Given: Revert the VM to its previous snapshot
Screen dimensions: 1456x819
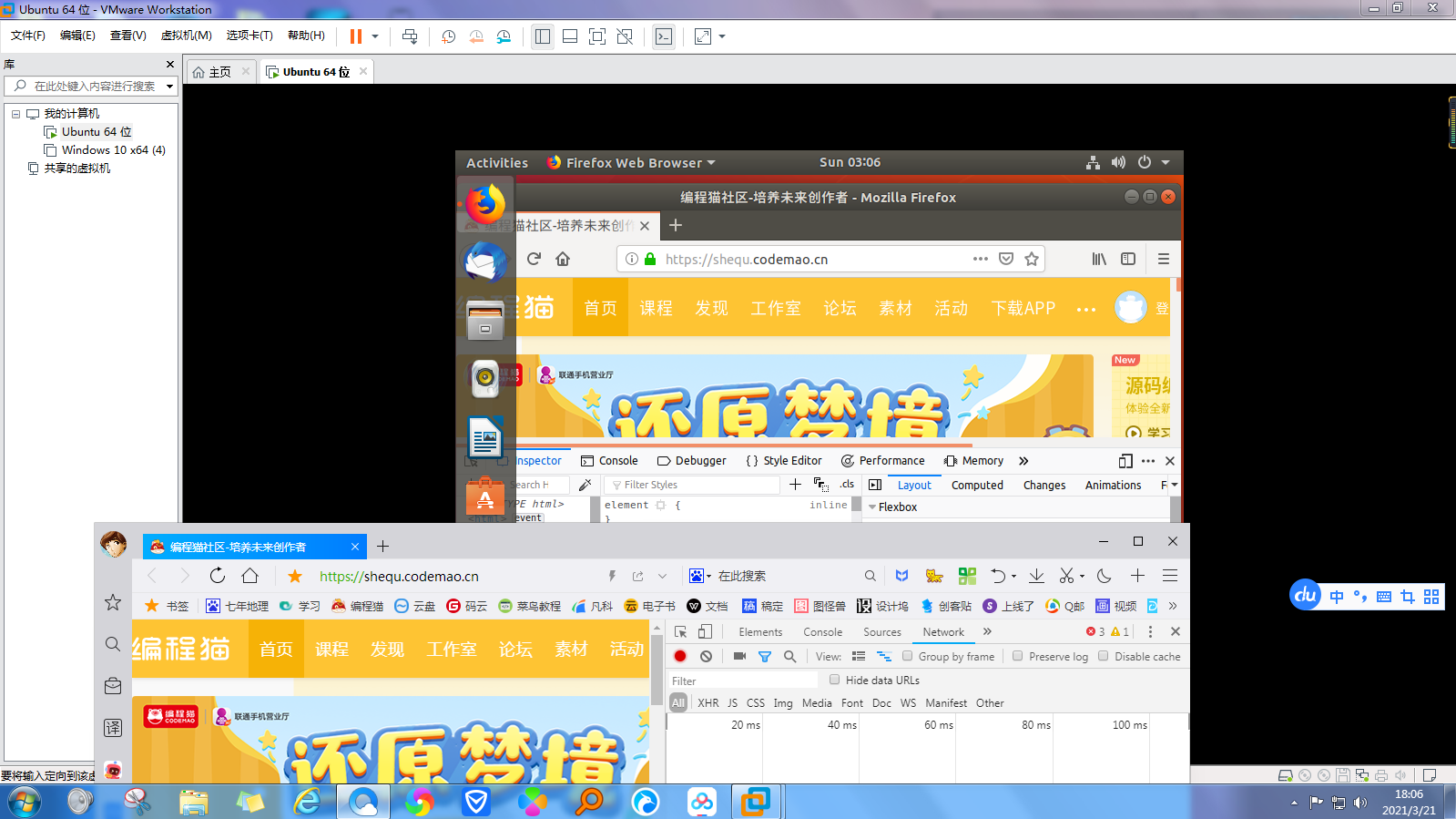Looking at the screenshot, I should point(476,36).
